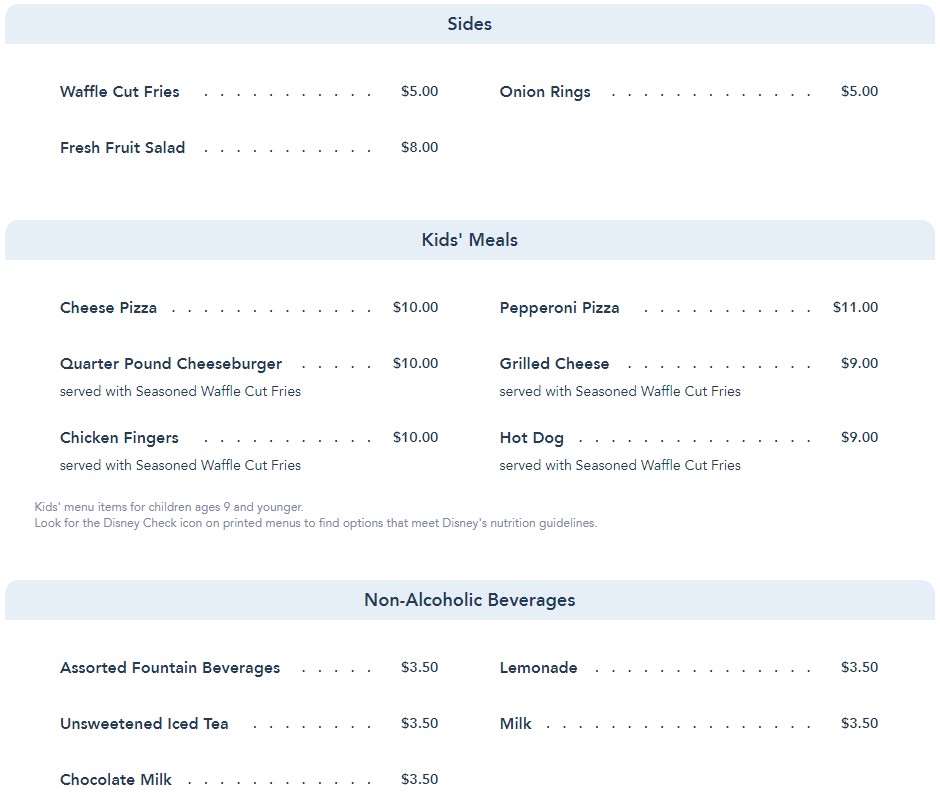The height and width of the screenshot is (810, 940).
Task: Select Waffle Cut Fries menu item
Action: click(x=120, y=92)
